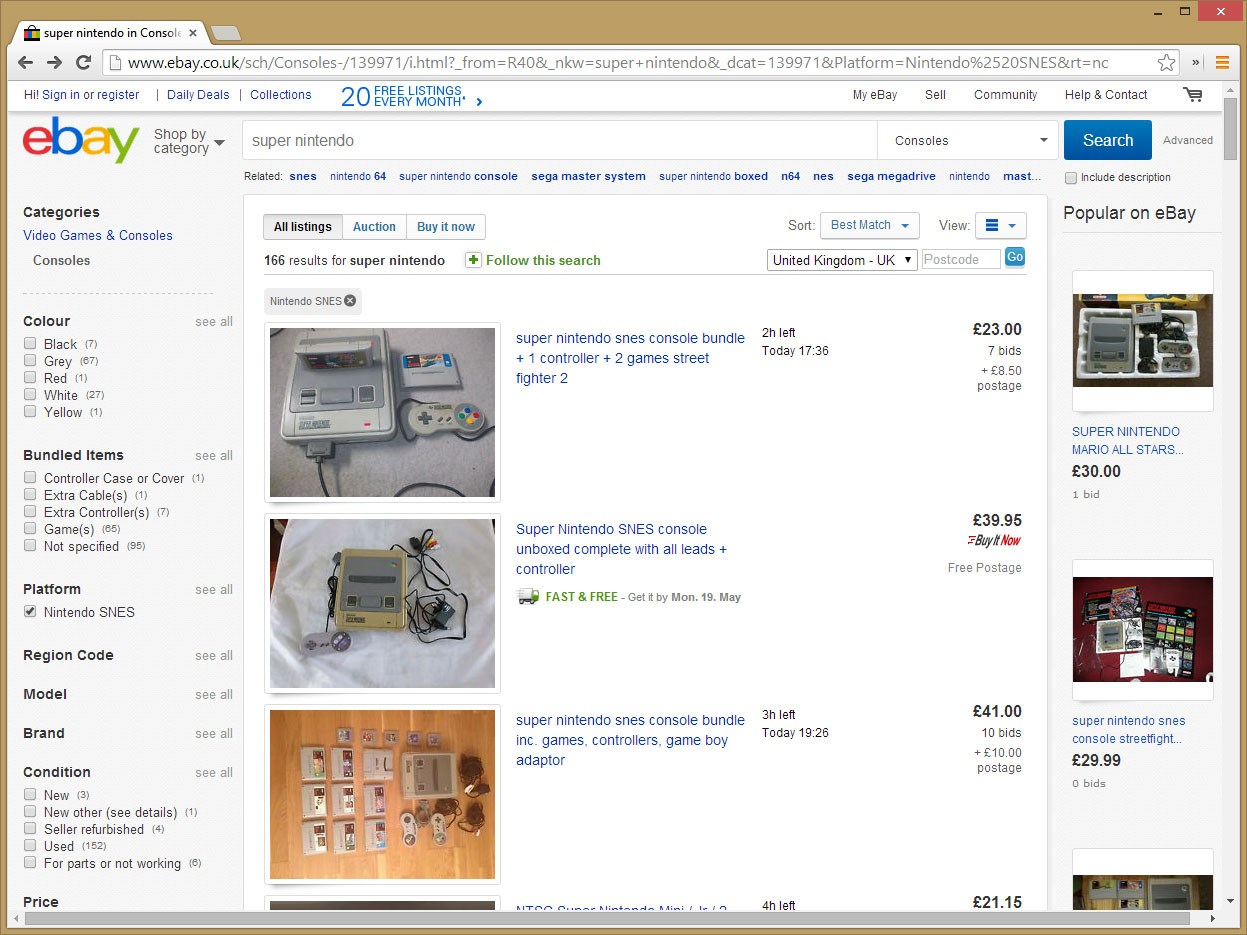Open the Consoles category dropdown
Viewport: 1247px width, 935px height.
coord(968,140)
